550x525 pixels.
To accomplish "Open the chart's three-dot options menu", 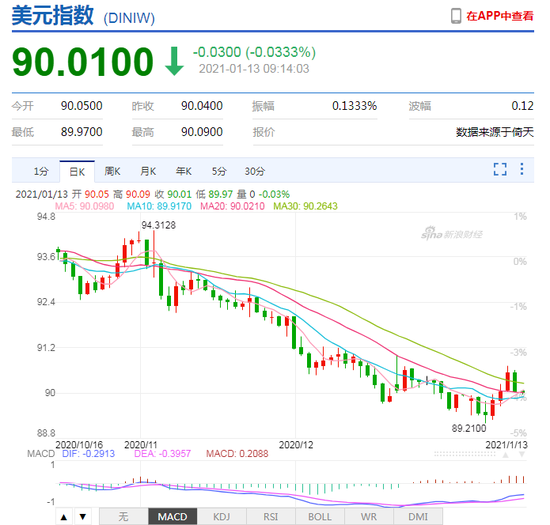I will click(x=522, y=169).
